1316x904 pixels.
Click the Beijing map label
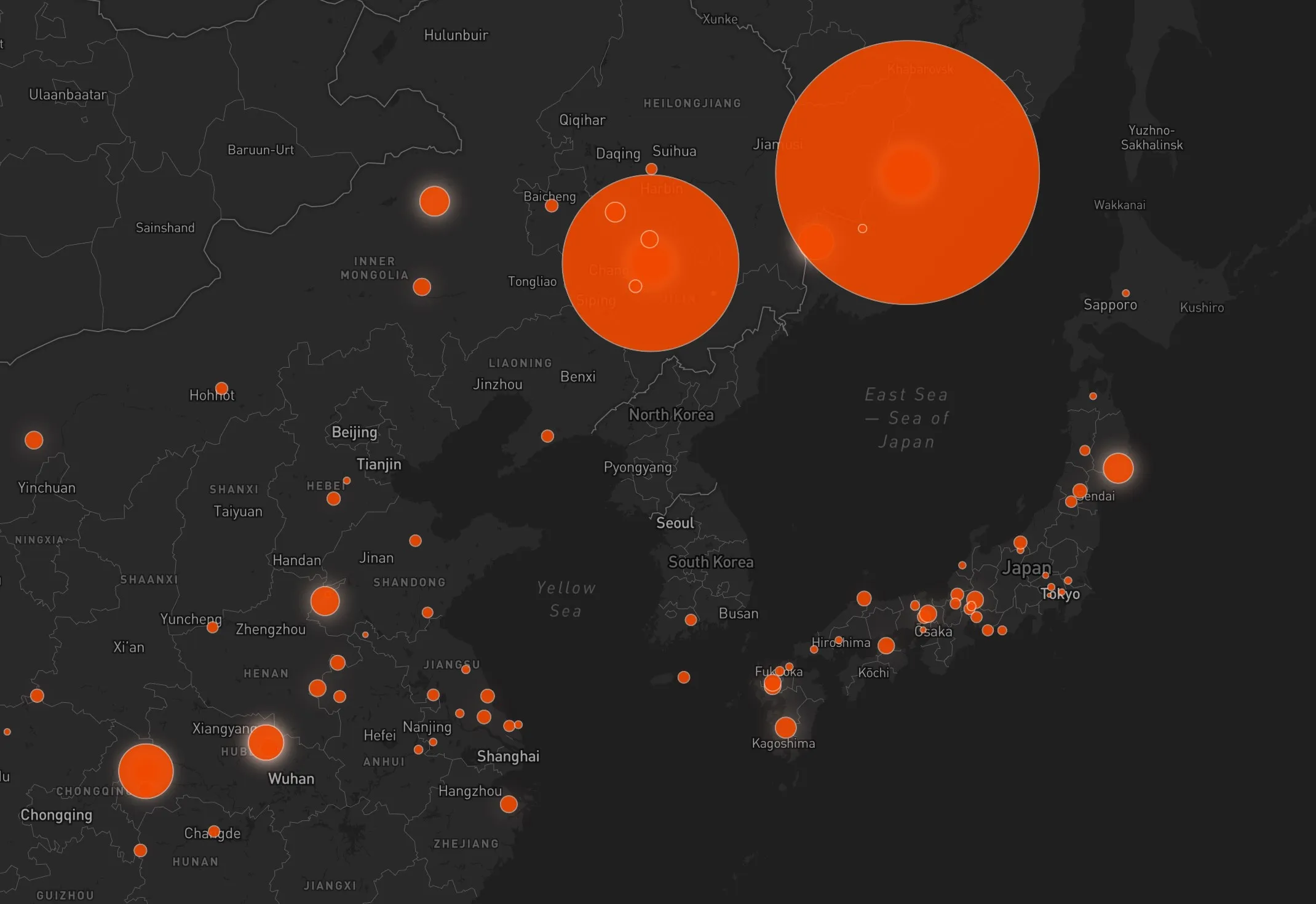click(354, 432)
